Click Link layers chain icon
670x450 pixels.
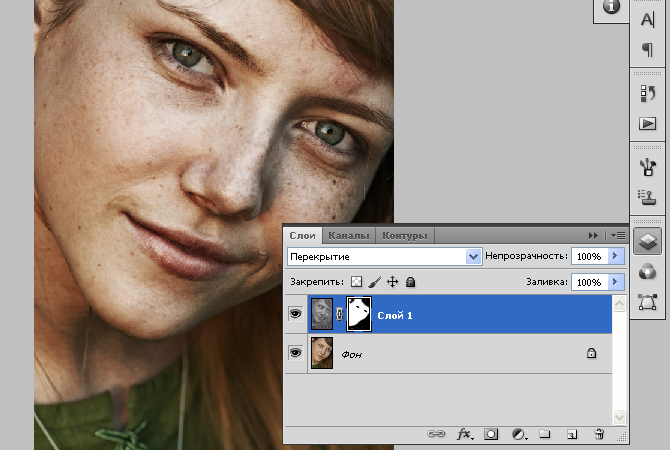(x=436, y=434)
